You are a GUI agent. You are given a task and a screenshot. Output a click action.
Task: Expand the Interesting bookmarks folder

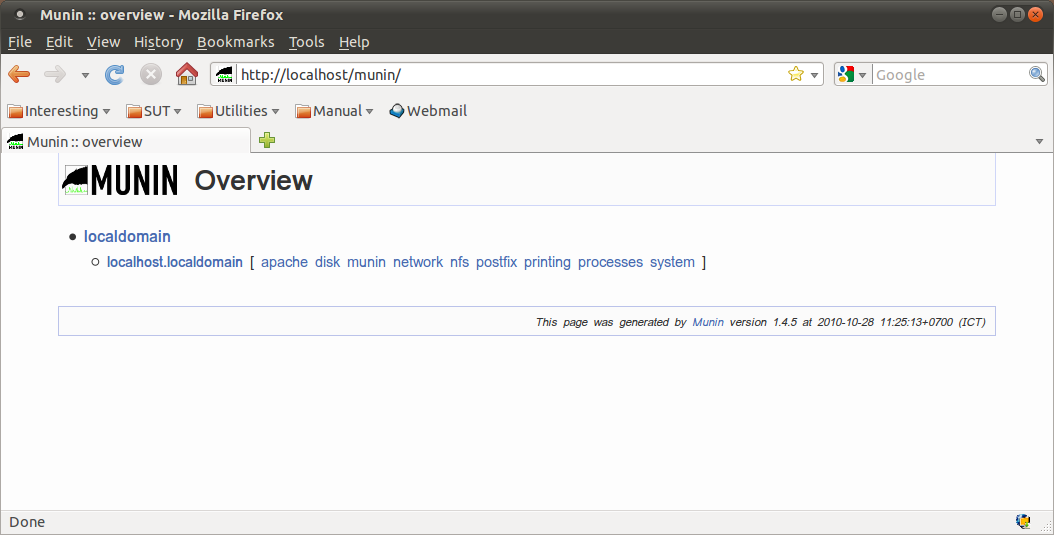(x=58, y=111)
